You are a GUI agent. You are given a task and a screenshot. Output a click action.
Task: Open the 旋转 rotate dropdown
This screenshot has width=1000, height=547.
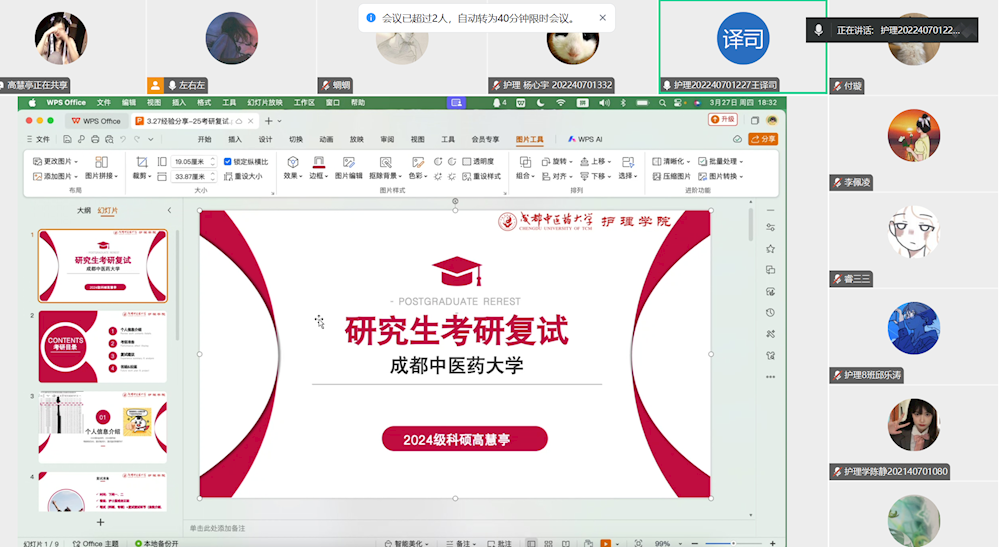[557, 162]
